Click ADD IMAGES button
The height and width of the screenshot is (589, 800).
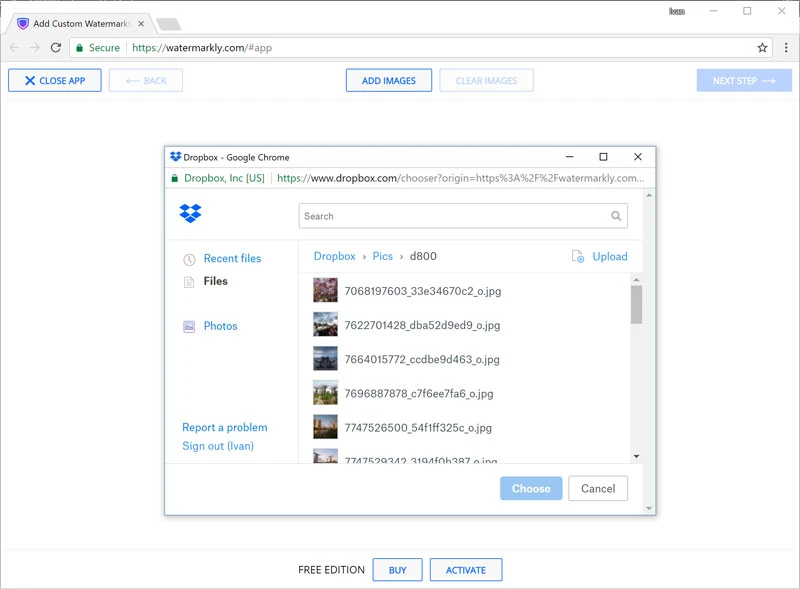pyautogui.click(x=389, y=81)
